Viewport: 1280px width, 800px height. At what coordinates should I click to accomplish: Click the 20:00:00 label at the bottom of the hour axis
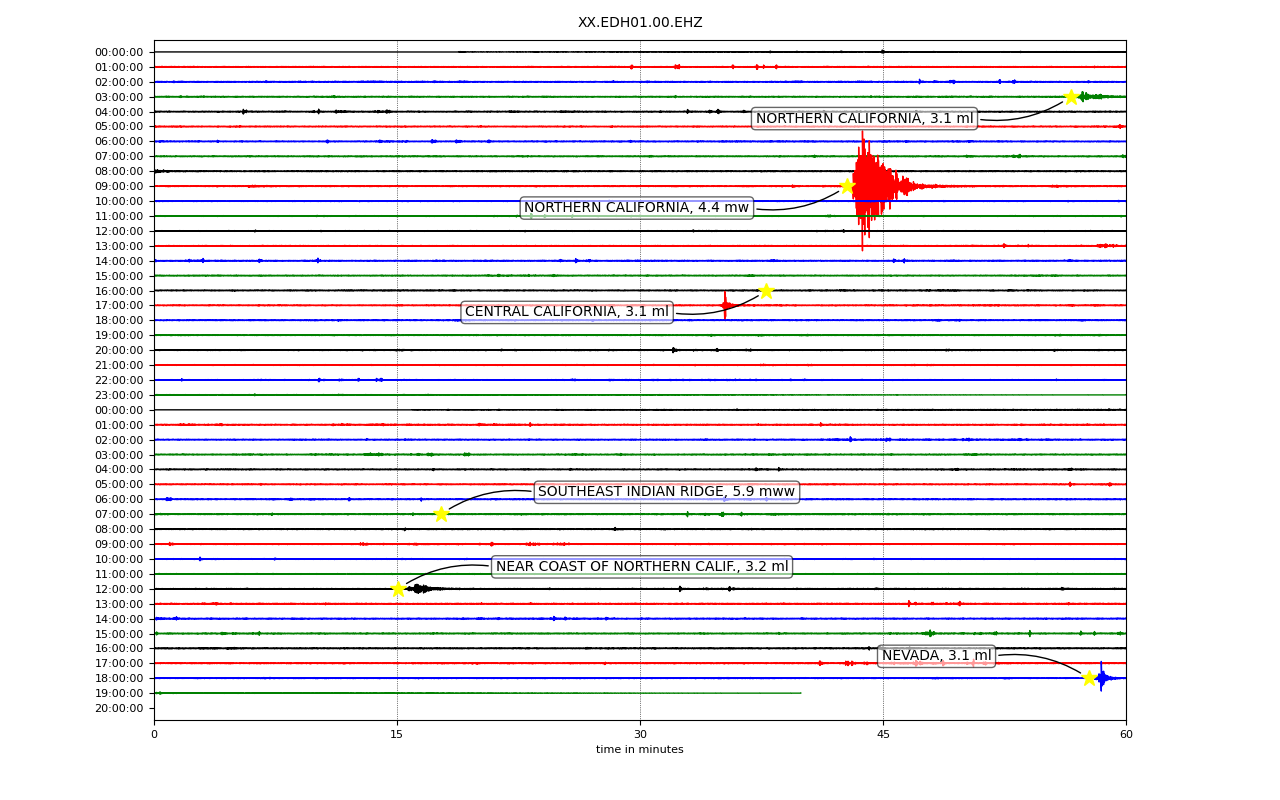tap(119, 708)
